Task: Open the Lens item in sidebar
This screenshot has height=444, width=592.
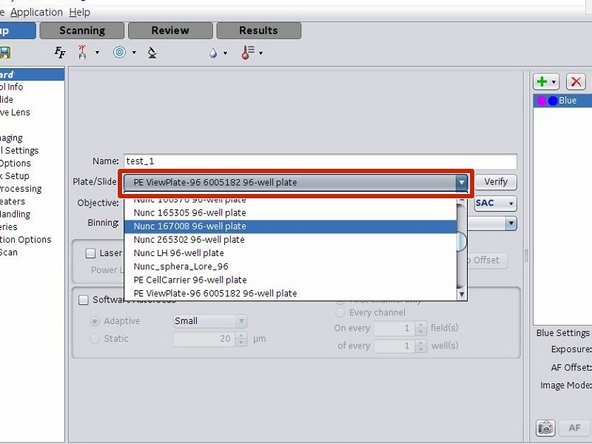Action: (15, 113)
